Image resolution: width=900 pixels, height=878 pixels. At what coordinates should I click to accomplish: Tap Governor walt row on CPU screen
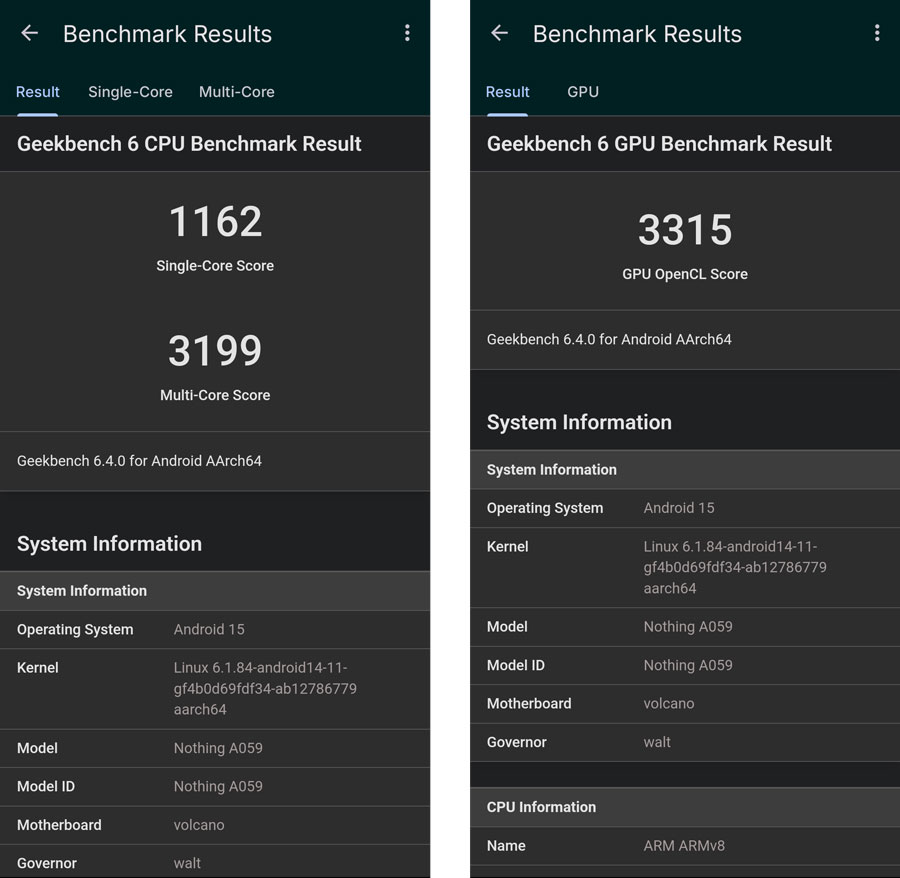coord(215,863)
